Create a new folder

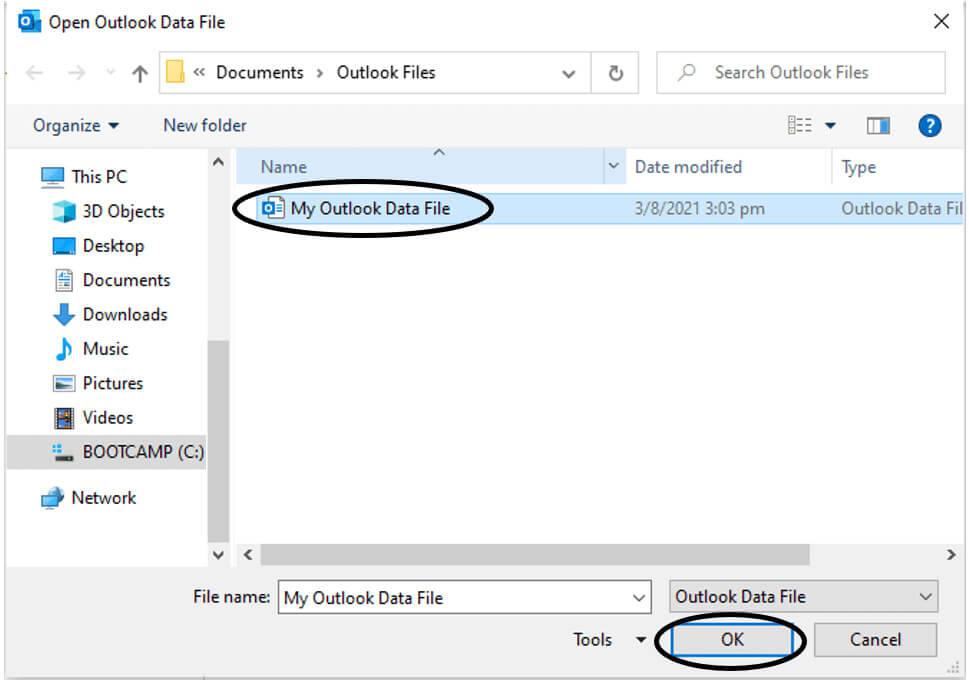[205, 125]
